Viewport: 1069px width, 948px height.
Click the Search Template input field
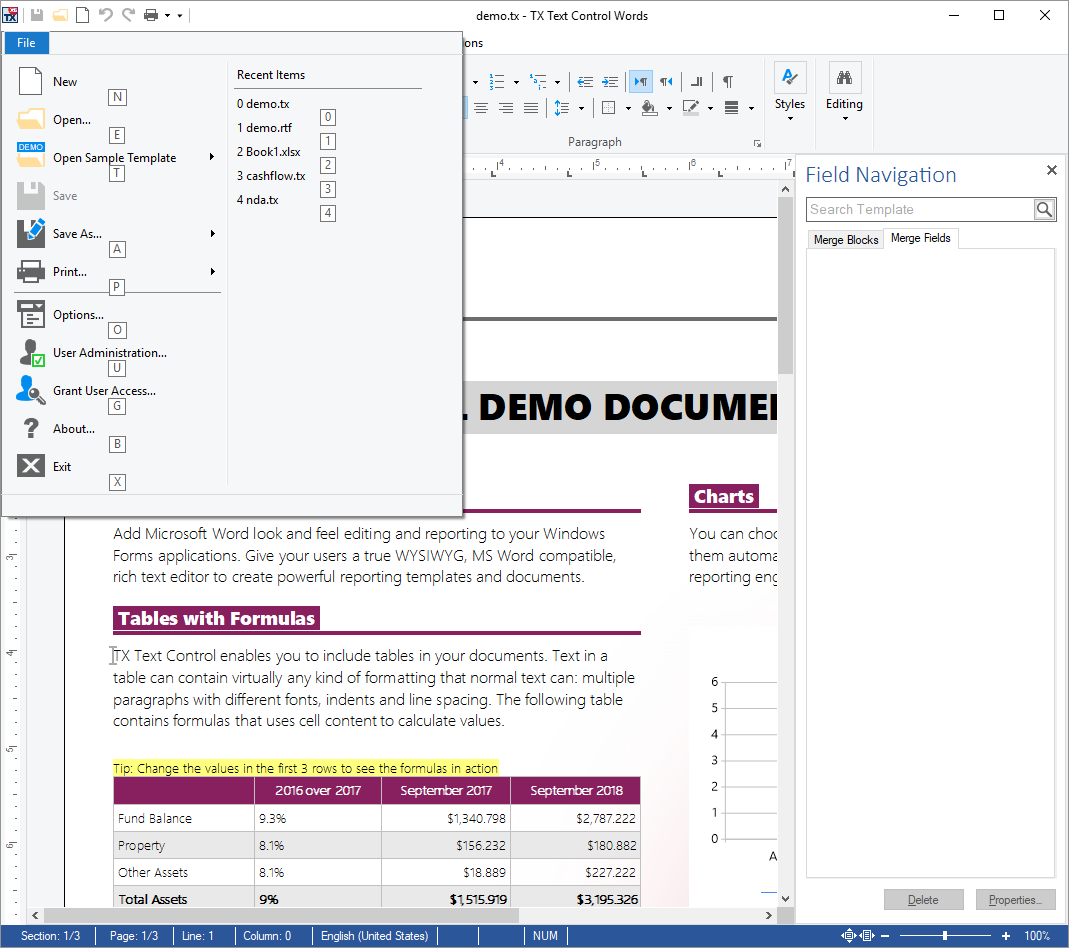(920, 209)
